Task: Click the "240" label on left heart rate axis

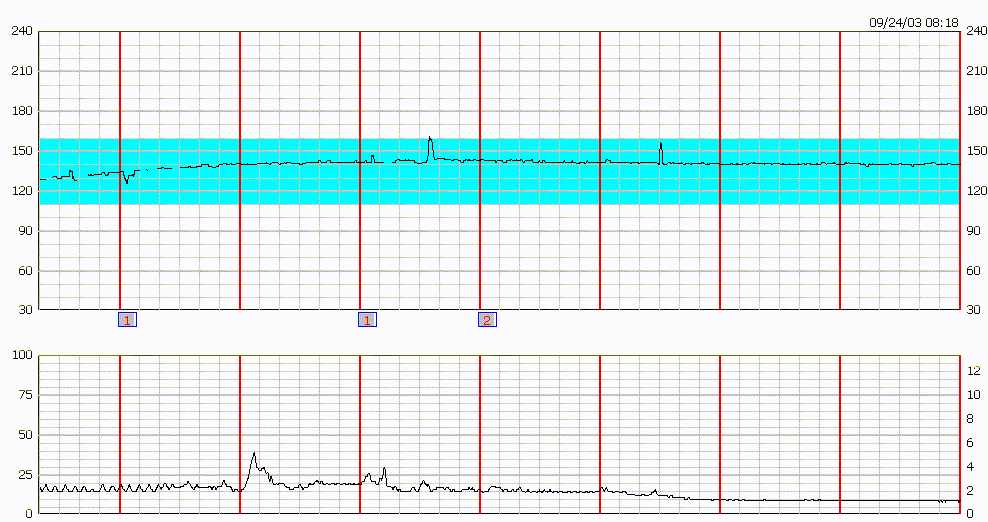Action: (x=22, y=32)
